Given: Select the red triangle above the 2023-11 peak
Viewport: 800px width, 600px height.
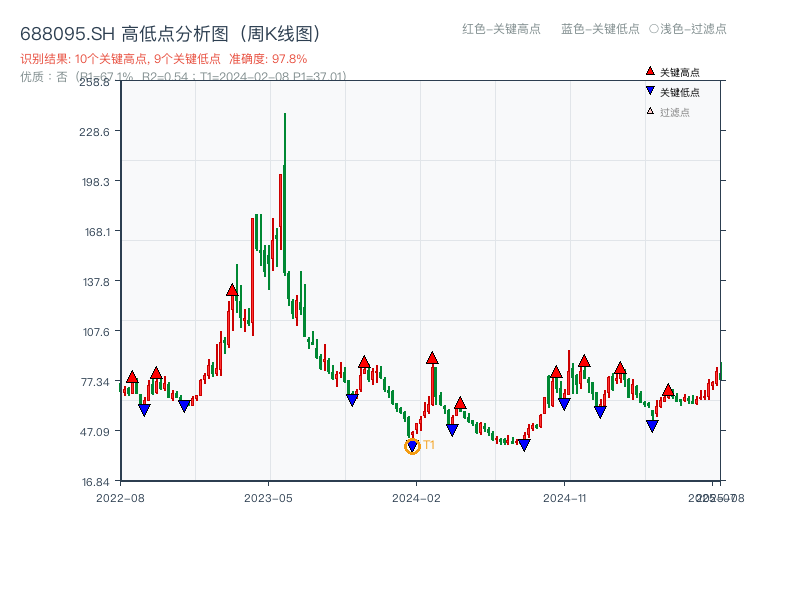Looking at the screenshot, I should point(365,362).
